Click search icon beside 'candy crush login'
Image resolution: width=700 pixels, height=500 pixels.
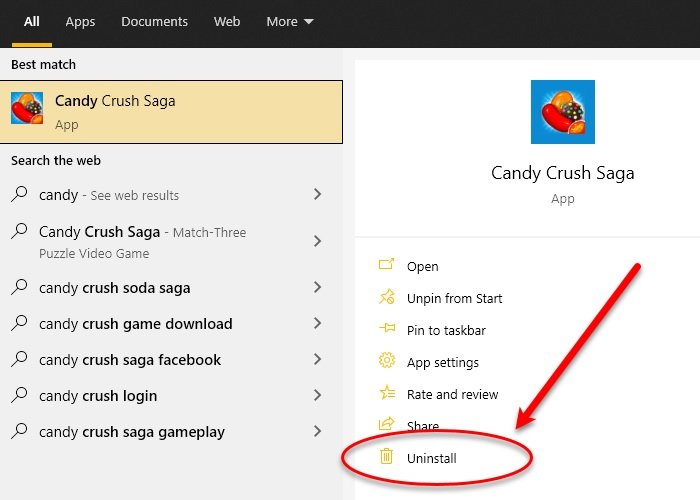(x=19, y=395)
